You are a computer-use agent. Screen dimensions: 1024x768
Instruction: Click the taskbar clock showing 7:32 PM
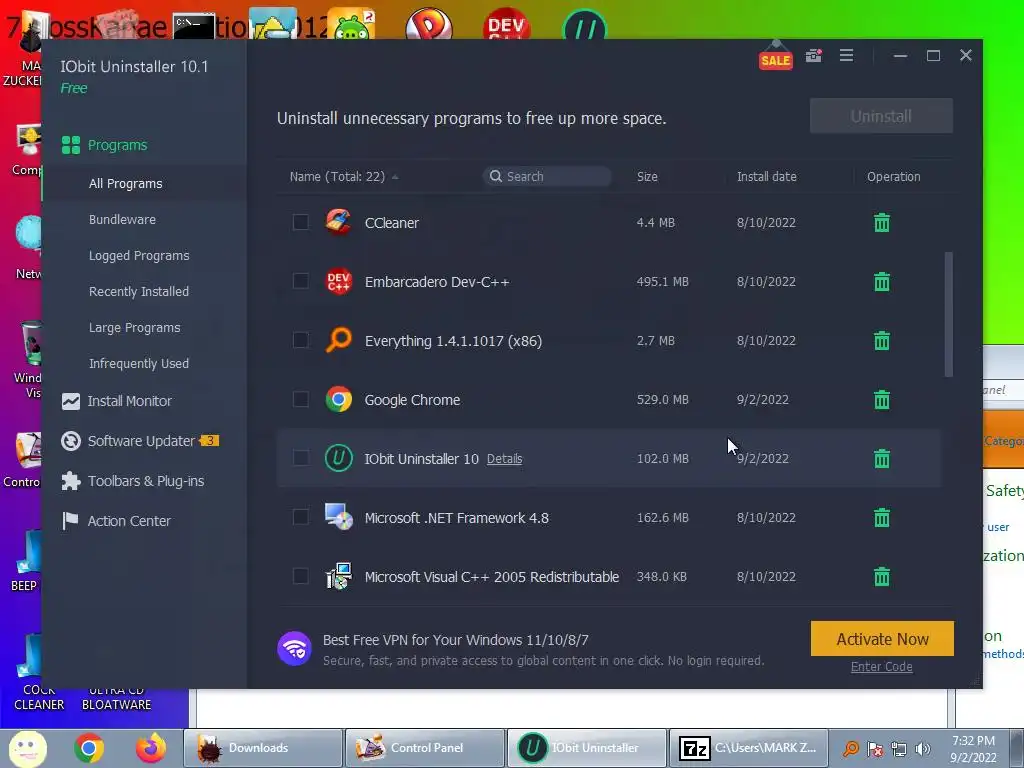pos(973,749)
